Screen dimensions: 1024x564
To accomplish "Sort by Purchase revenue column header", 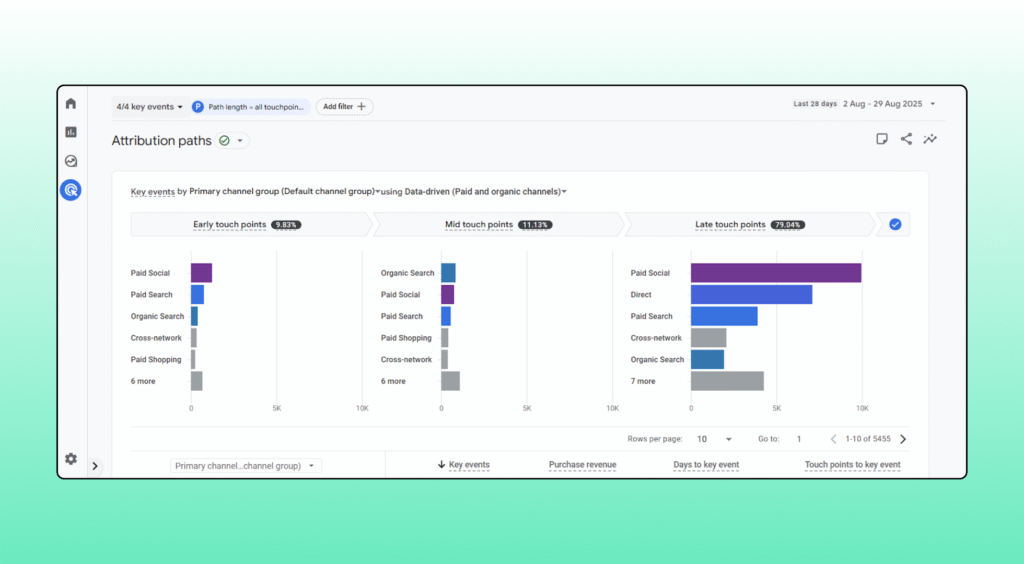I will (x=582, y=465).
